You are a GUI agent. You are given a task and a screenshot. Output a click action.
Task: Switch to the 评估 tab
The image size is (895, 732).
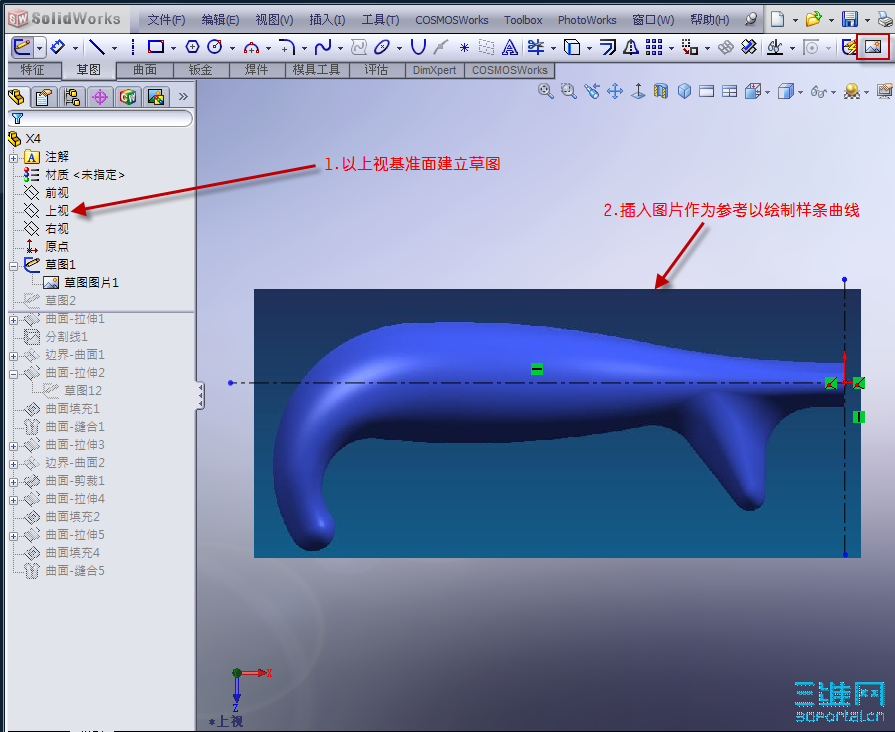point(376,70)
